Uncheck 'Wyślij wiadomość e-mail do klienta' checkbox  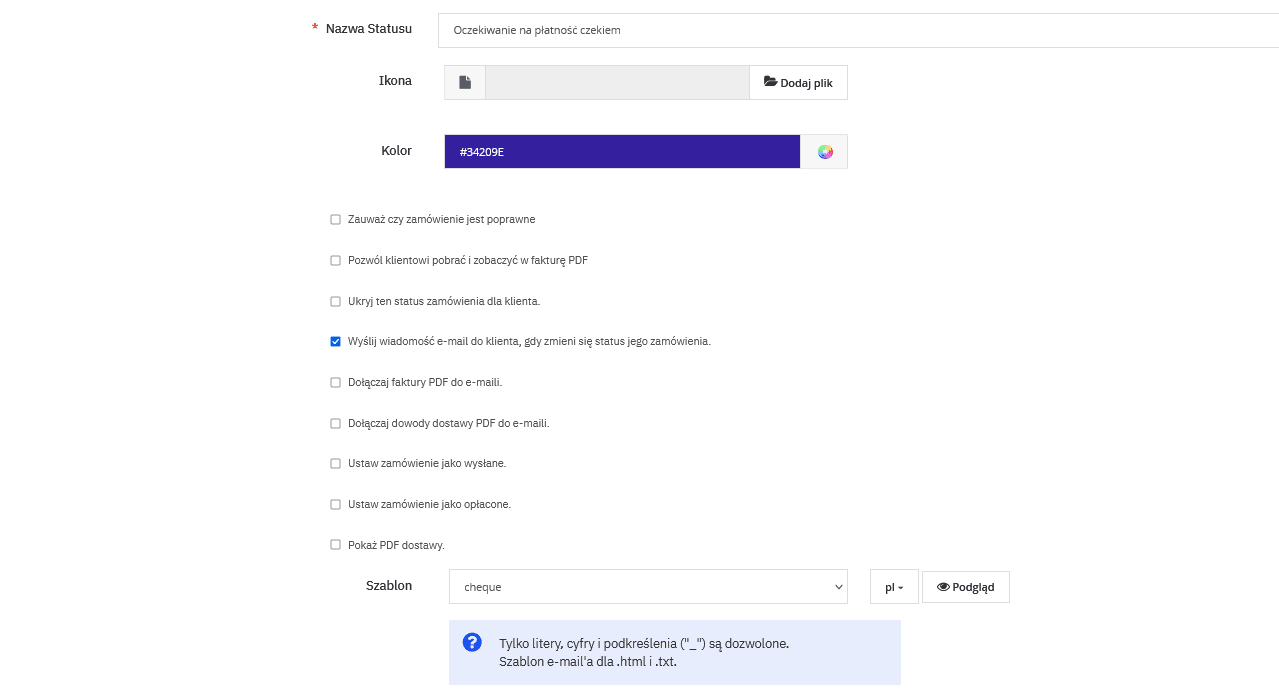[x=336, y=341]
